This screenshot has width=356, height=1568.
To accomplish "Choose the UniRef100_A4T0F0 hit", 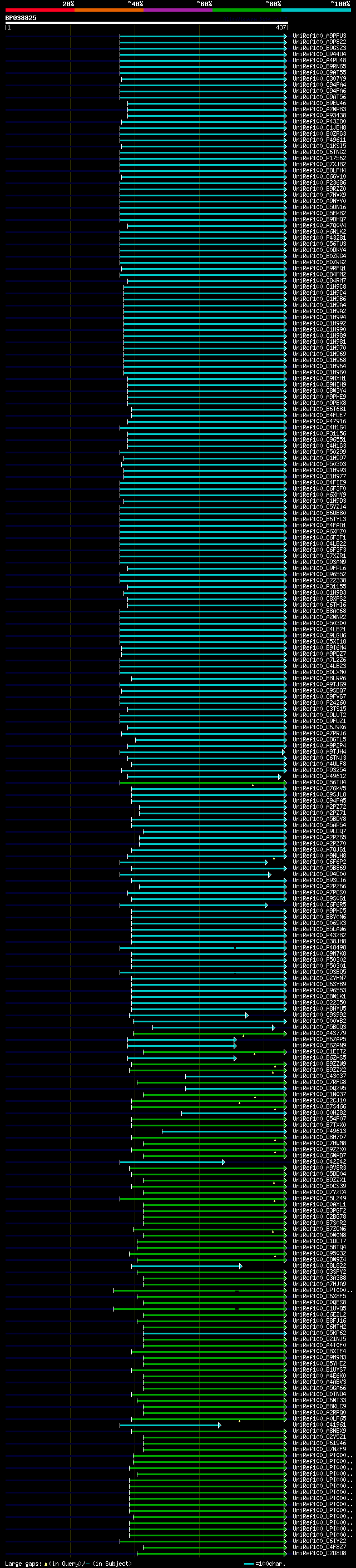I will (x=319, y=1345).
